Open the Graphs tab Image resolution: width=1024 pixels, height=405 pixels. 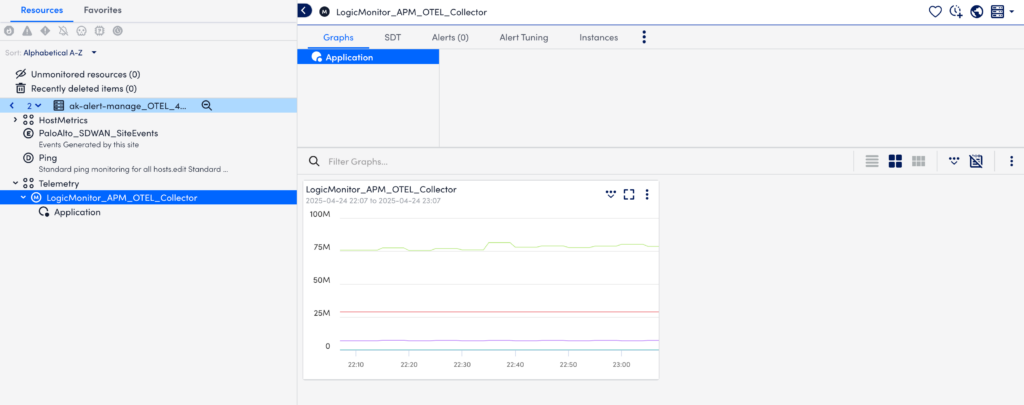coord(338,37)
